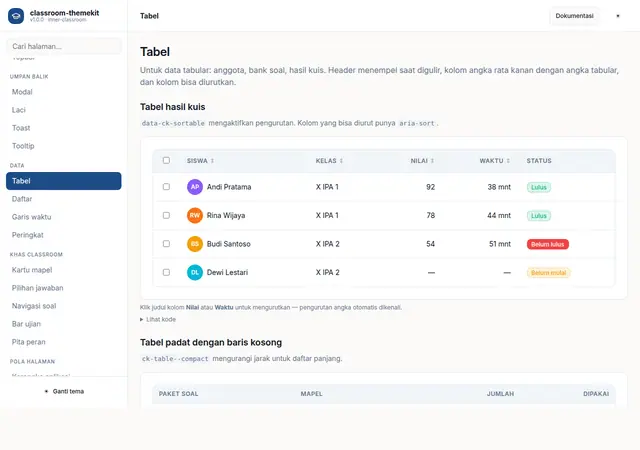
Task: Expand the Lihat kode disclosure
Action: click(158, 319)
